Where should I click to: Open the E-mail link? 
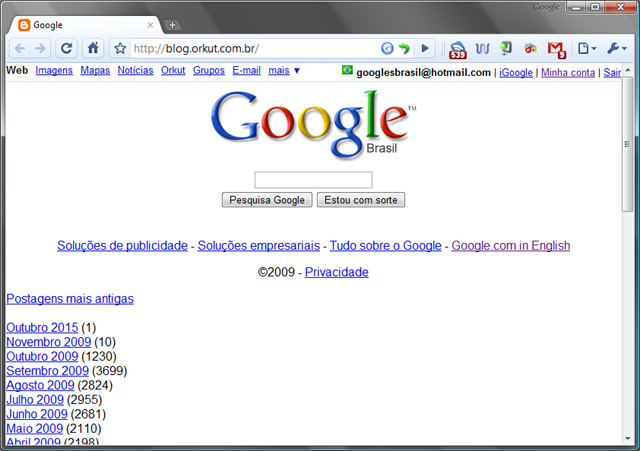(247, 71)
